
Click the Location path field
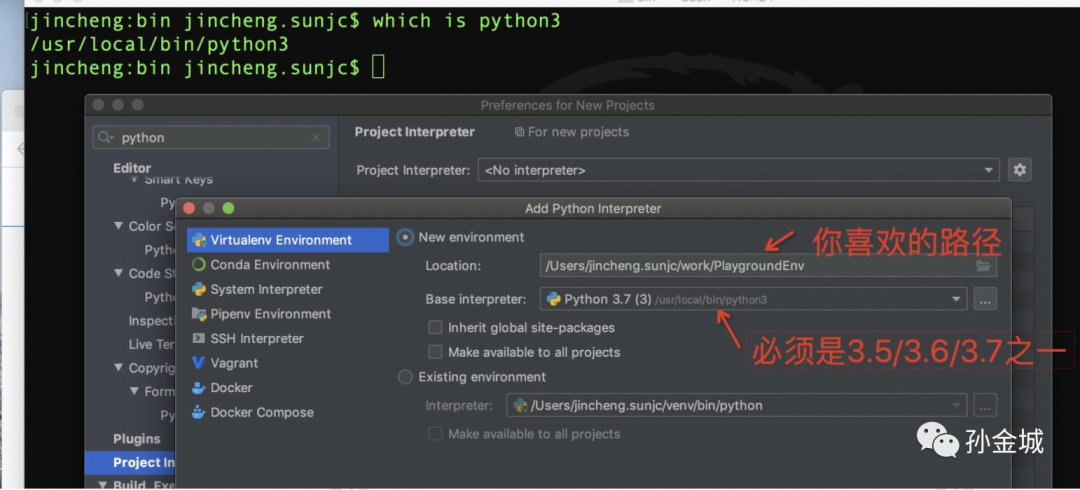tap(768, 266)
